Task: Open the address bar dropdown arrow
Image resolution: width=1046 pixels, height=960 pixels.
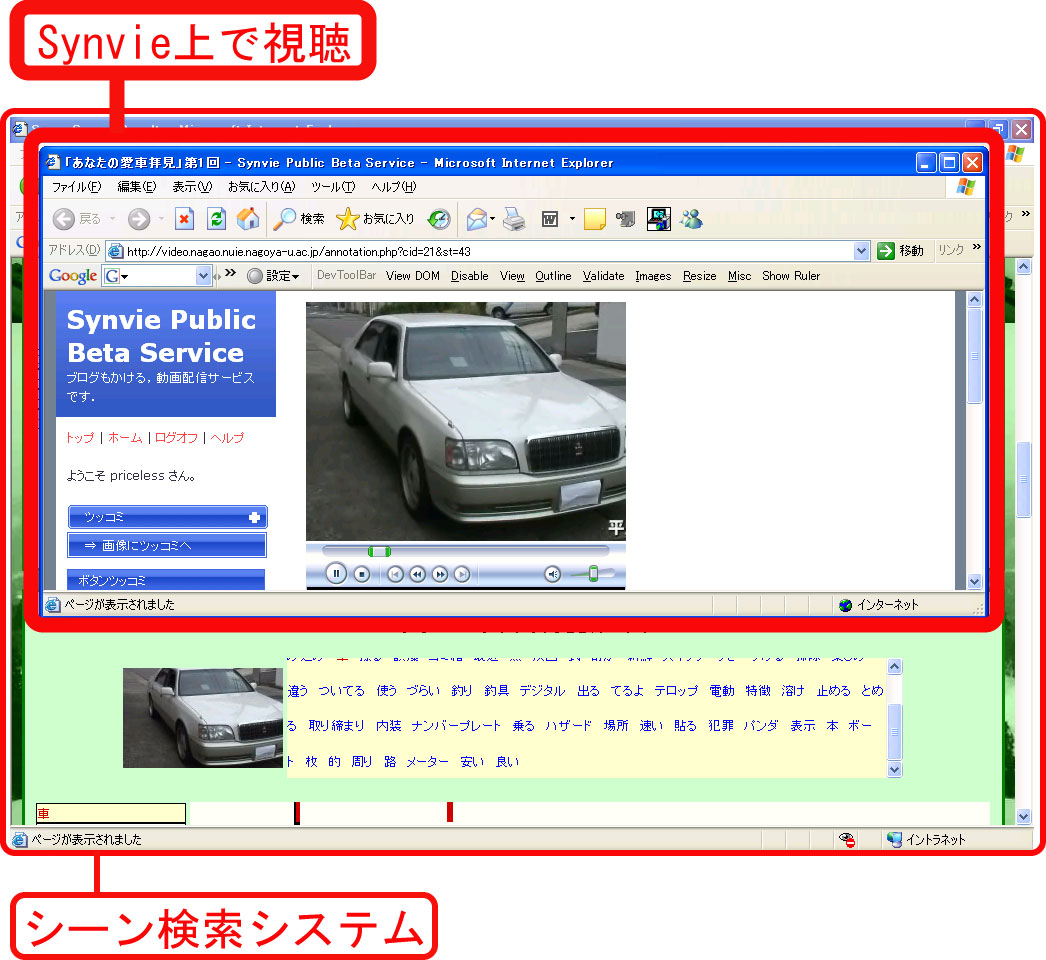Action: [861, 251]
